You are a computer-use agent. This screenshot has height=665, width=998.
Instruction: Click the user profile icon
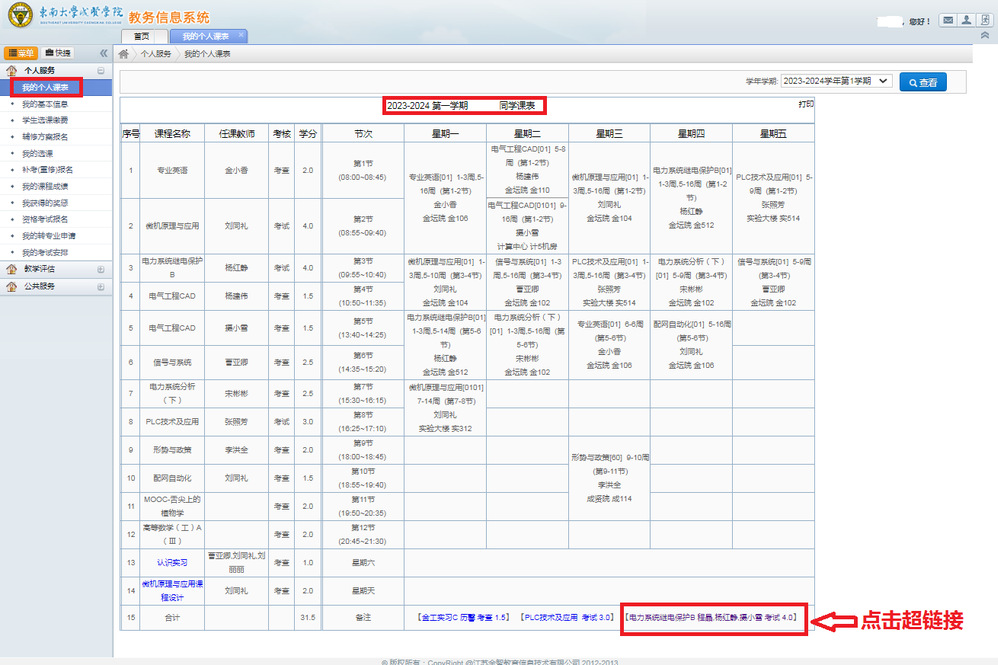(x=965, y=20)
